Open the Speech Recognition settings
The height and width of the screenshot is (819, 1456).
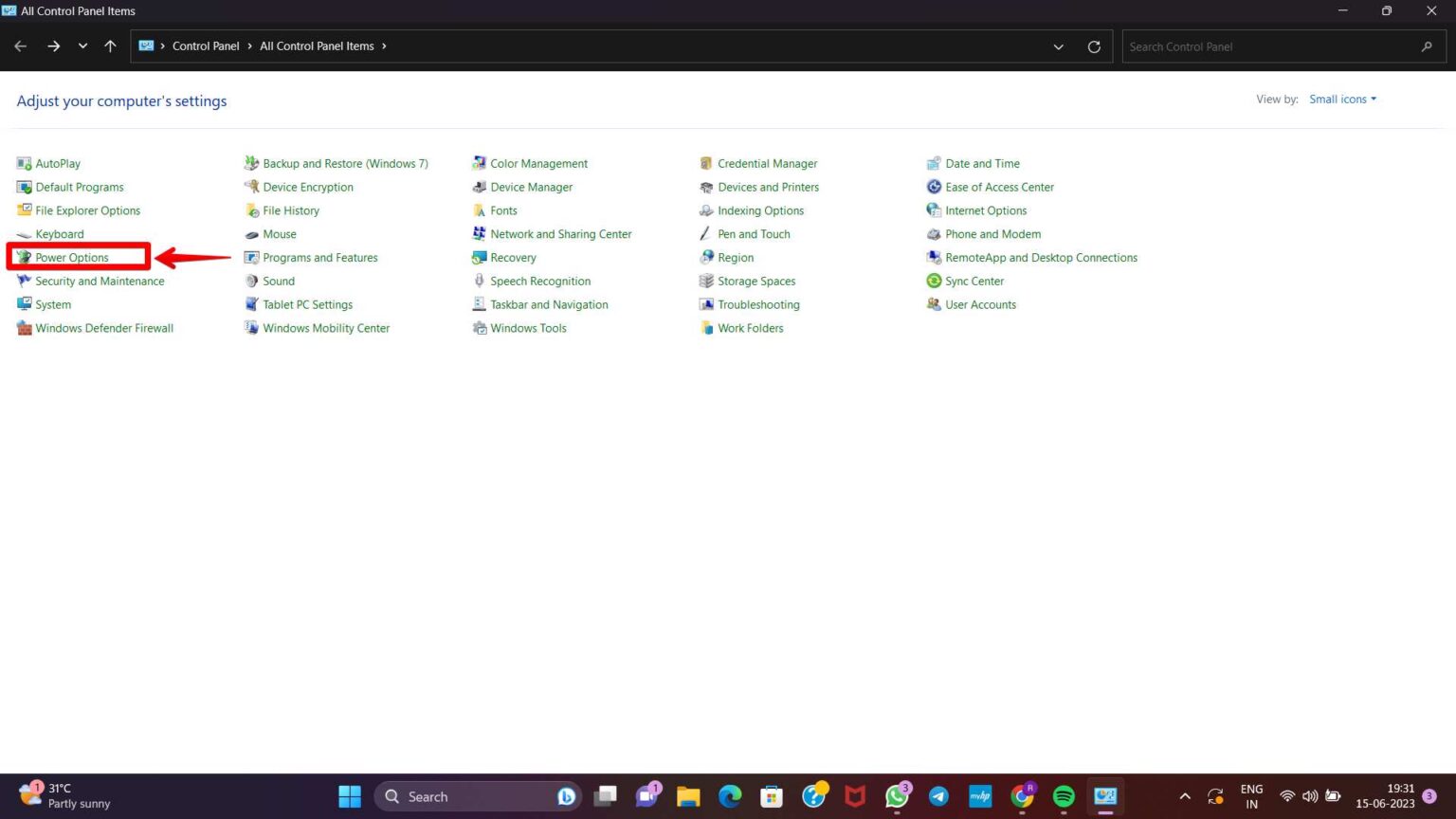point(540,281)
